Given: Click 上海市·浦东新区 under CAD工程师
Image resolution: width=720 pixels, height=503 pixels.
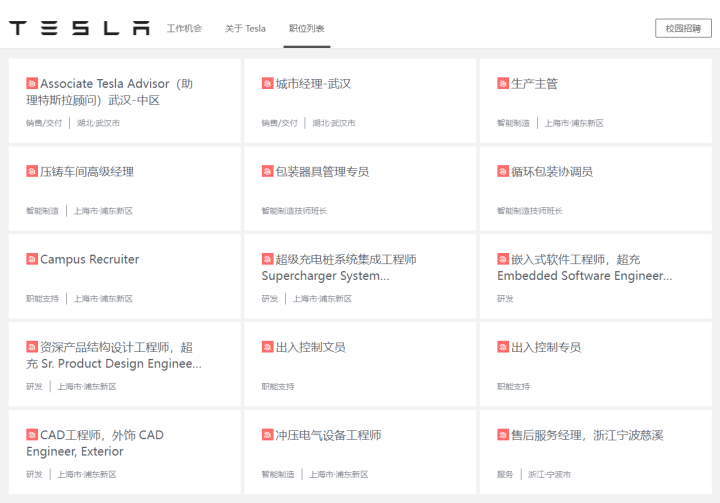Looking at the screenshot, I should [x=87, y=474].
